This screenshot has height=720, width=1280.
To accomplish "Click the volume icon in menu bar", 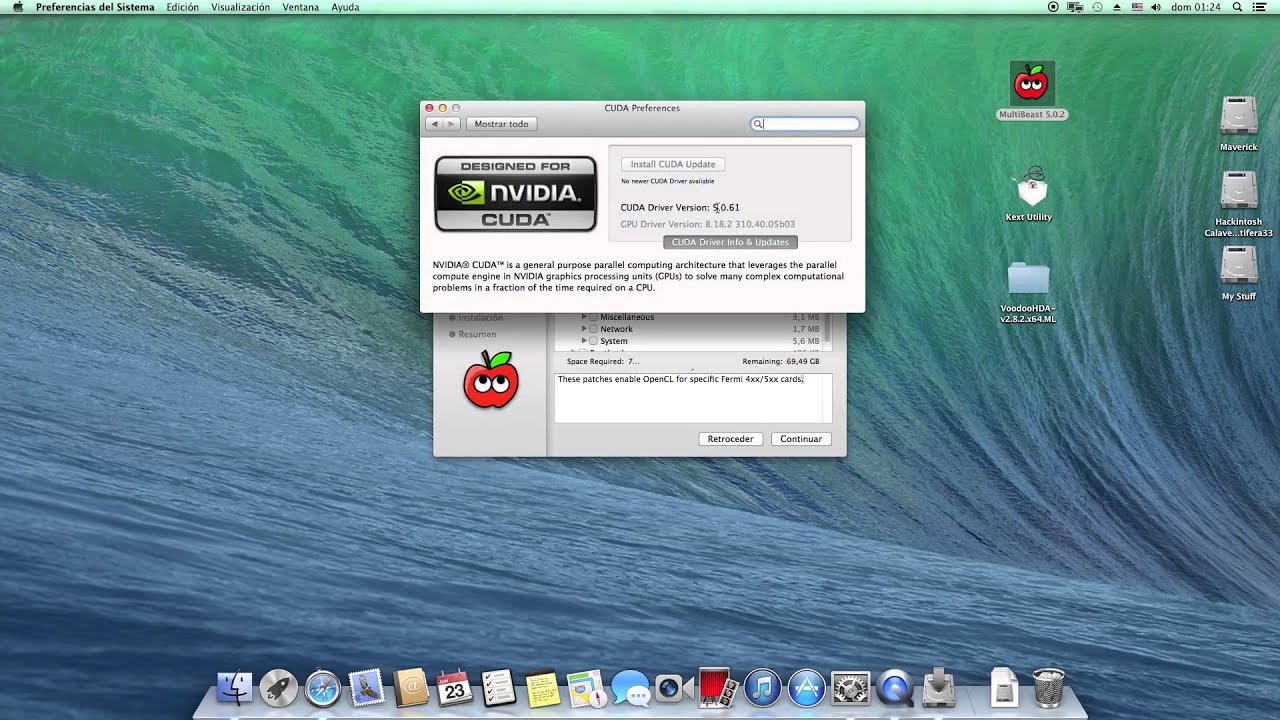I will point(1156,7).
